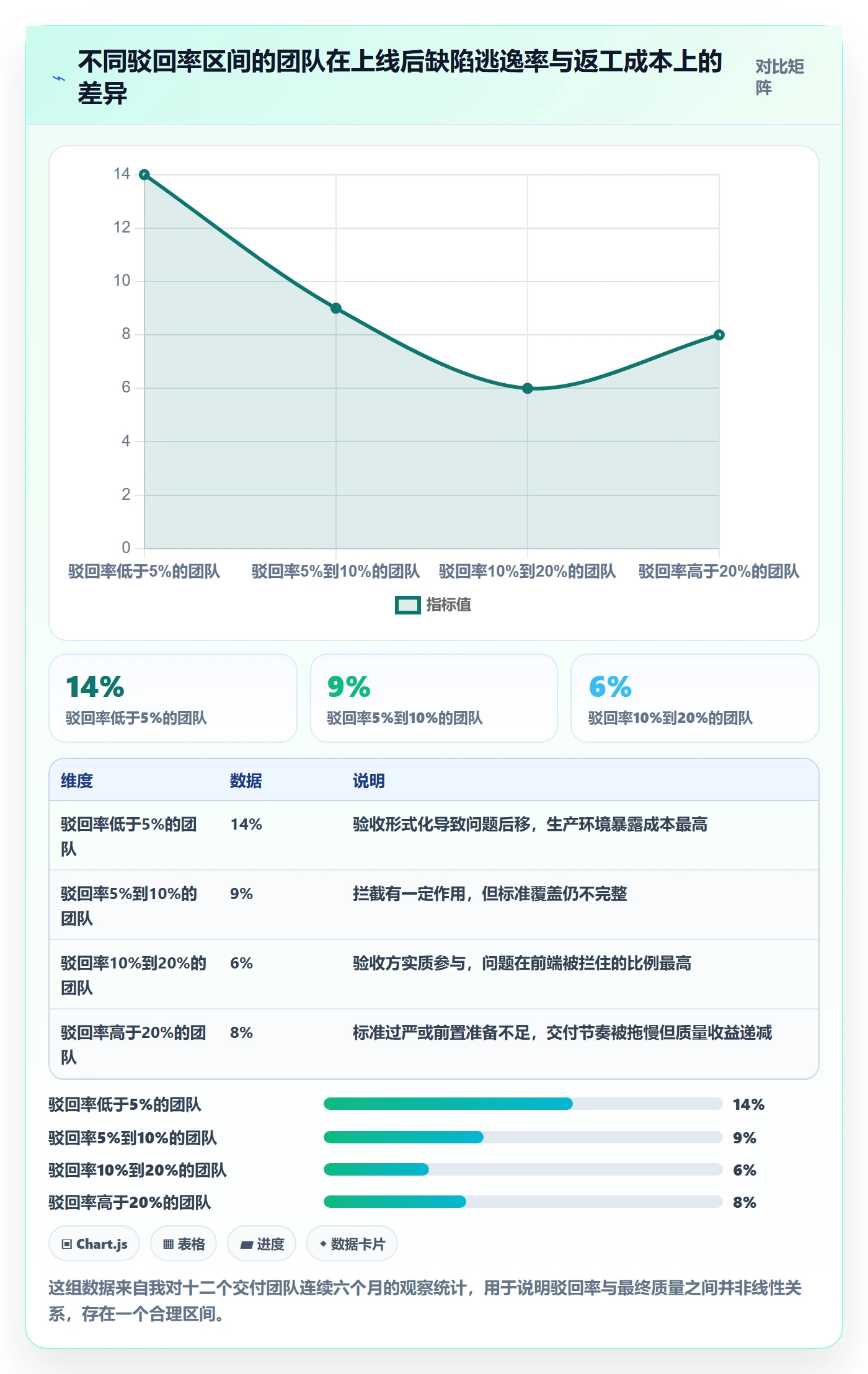Screen dimensions: 868x1374
Task: Click the 表格 tag chip
Action: tap(184, 1244)
